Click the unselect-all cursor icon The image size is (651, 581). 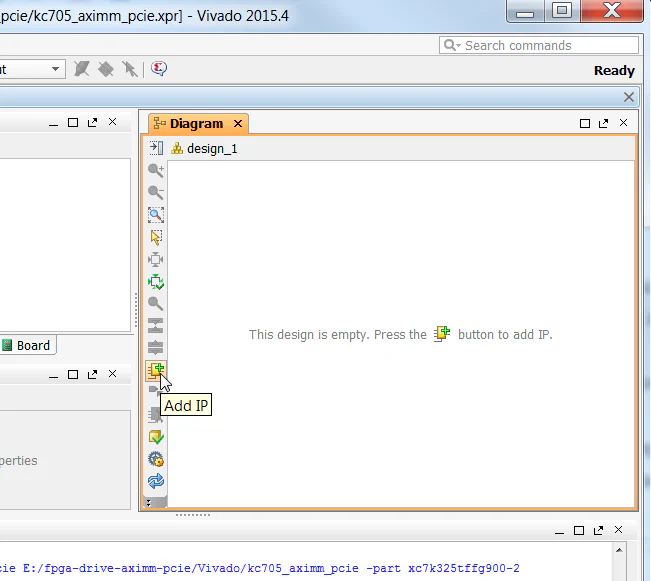[130, 69]
